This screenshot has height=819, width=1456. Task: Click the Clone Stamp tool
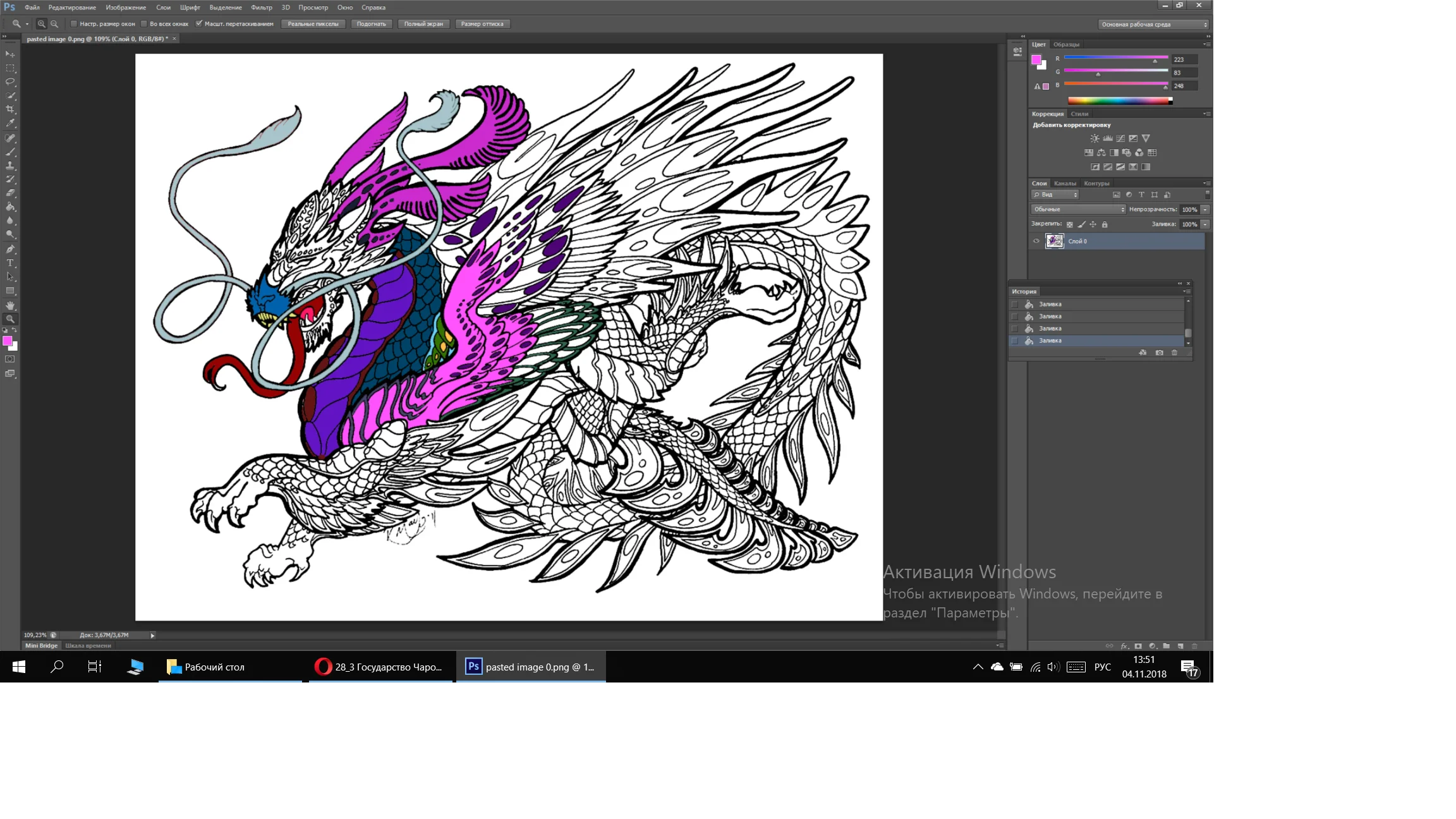pyautogui.click(x=10, y=166)
